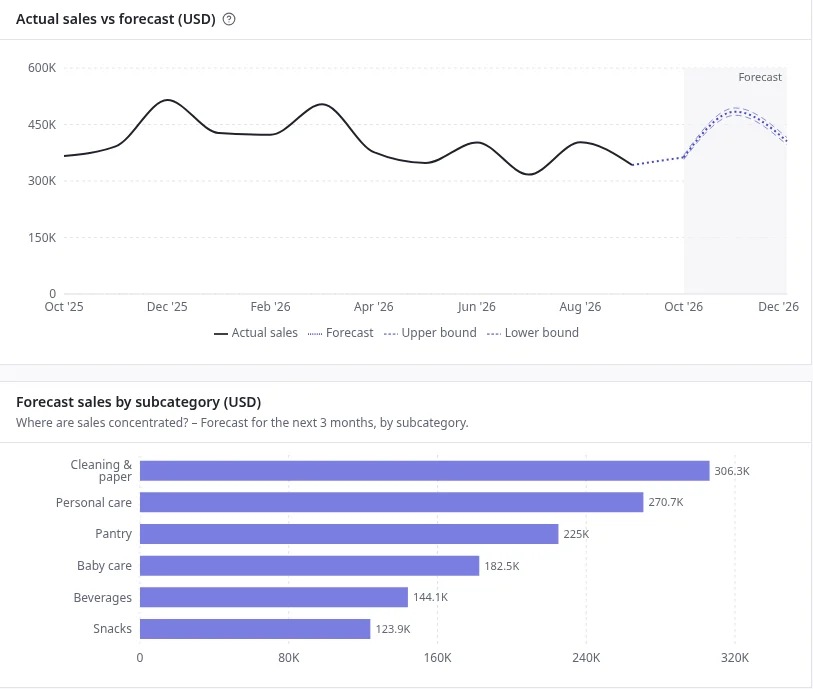This screenshot has width=813, height=689.
Task: Click the Feb '26 axis label
Action: coord(270,307)
